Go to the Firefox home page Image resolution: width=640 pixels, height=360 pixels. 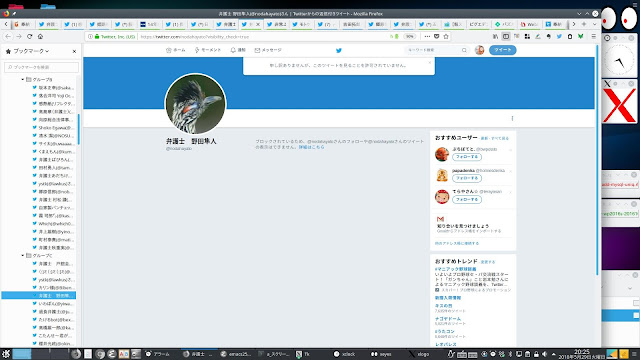[x=40, y=36]
